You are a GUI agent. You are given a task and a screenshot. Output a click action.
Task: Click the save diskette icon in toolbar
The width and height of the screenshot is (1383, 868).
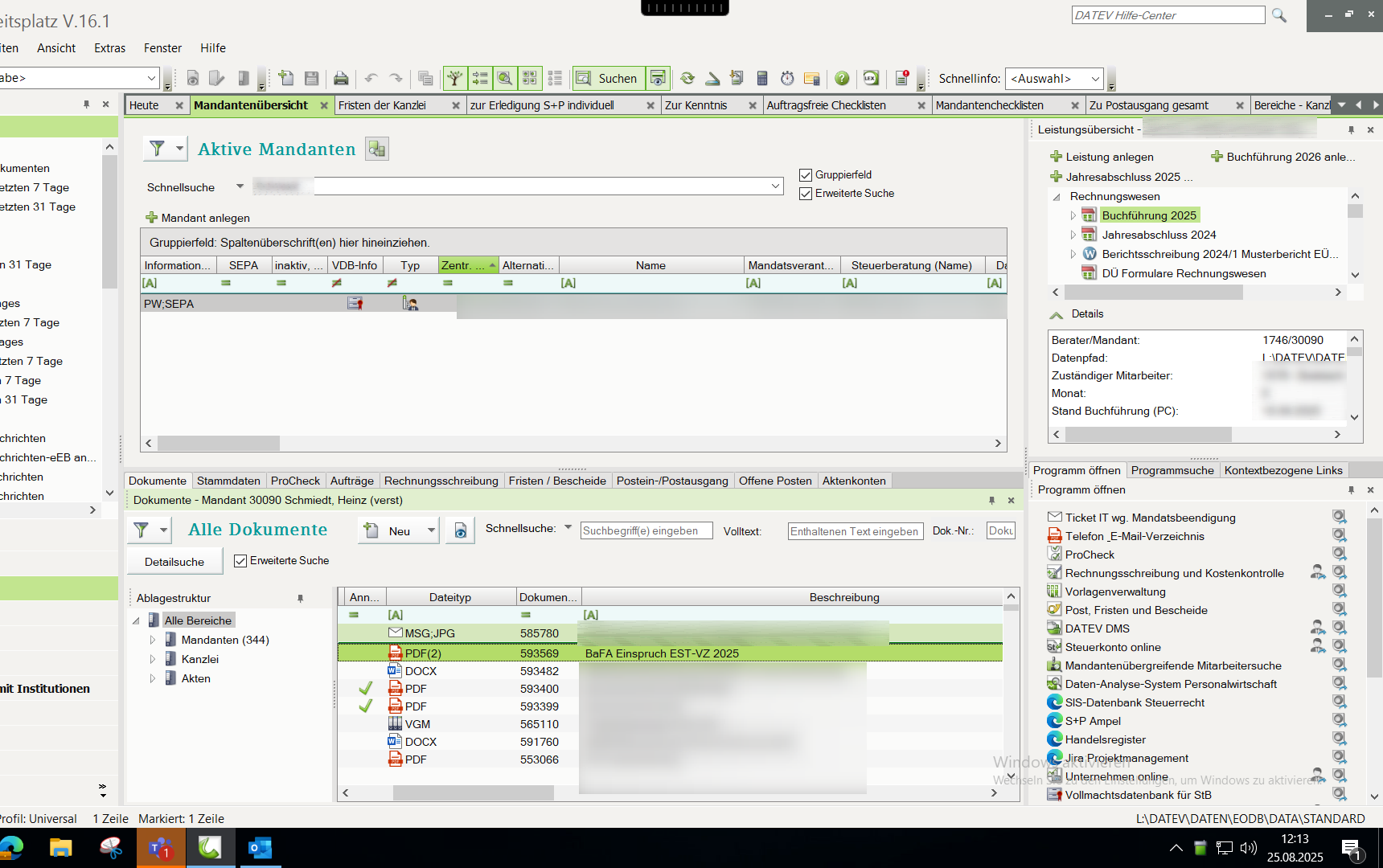point(312,78)
